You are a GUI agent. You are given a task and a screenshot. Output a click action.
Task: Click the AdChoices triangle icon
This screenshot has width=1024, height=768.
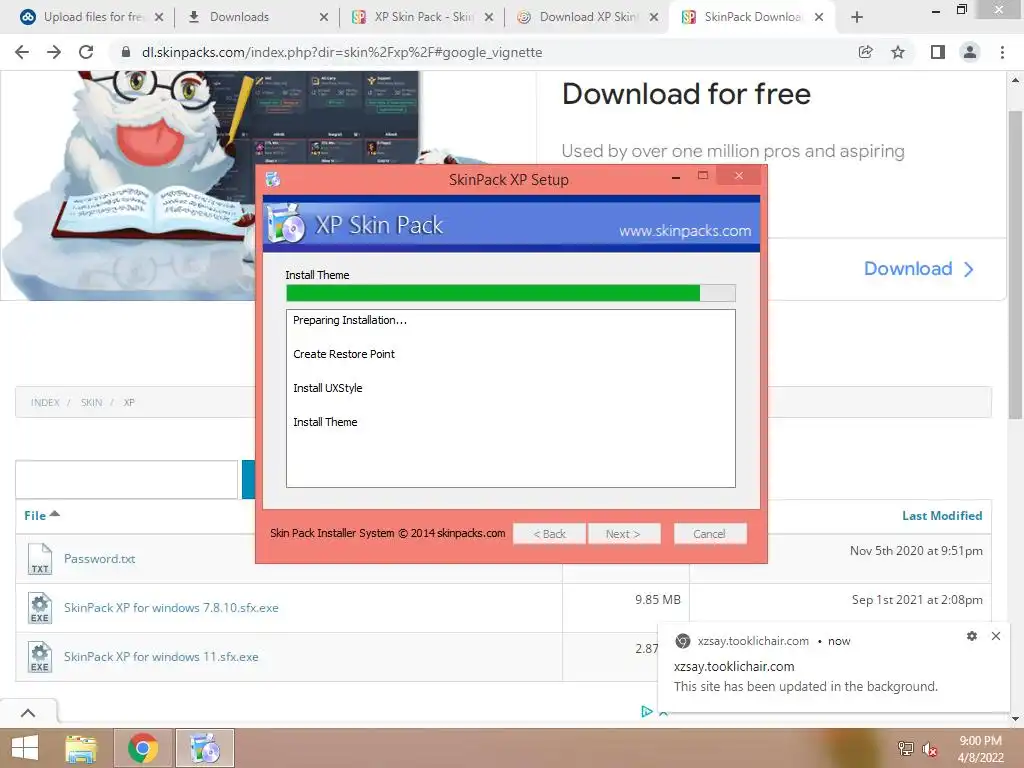647,711
